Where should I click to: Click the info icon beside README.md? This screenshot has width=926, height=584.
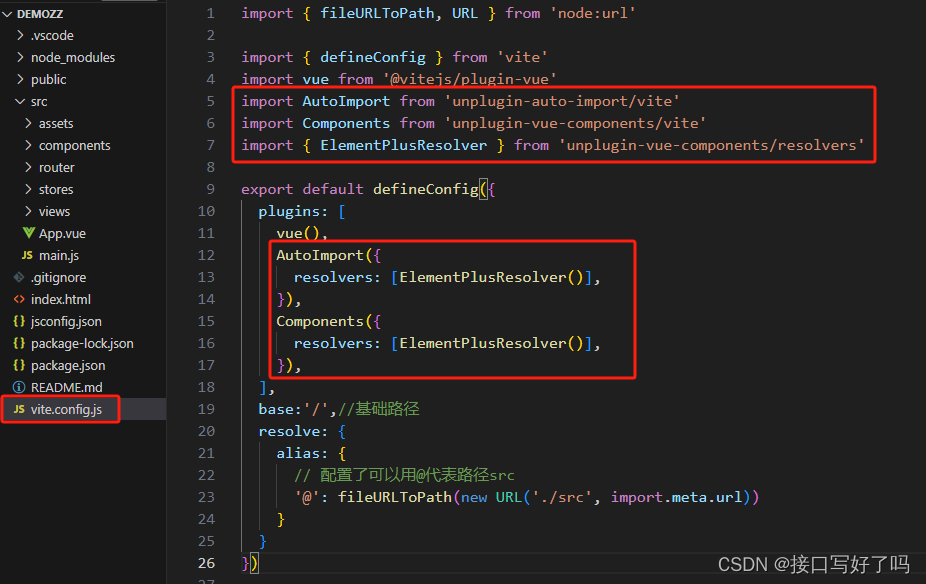click(19, 387)
